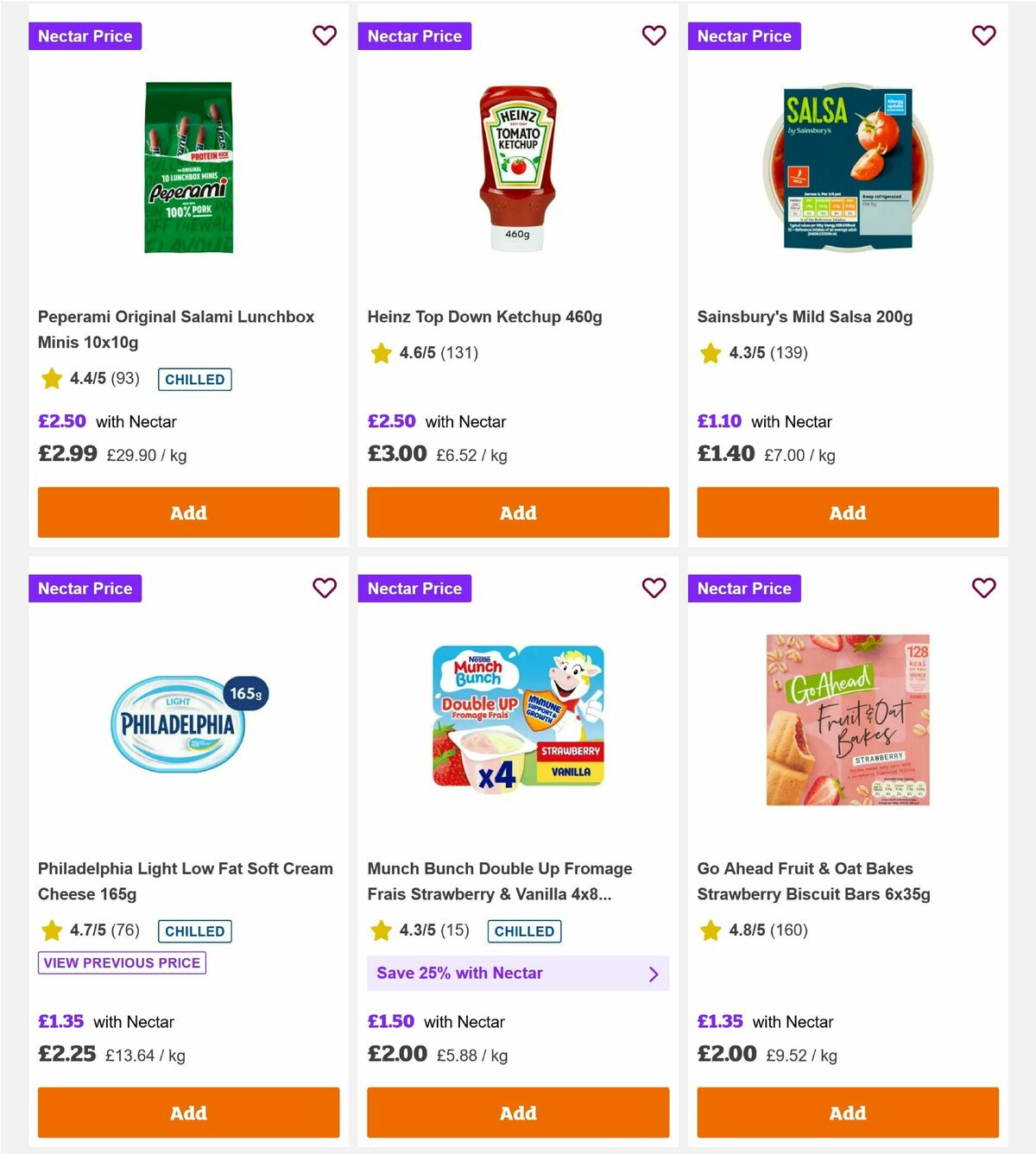Click the star icon beside Philadelphia's 4.7/5 rating

click(50, 930)
